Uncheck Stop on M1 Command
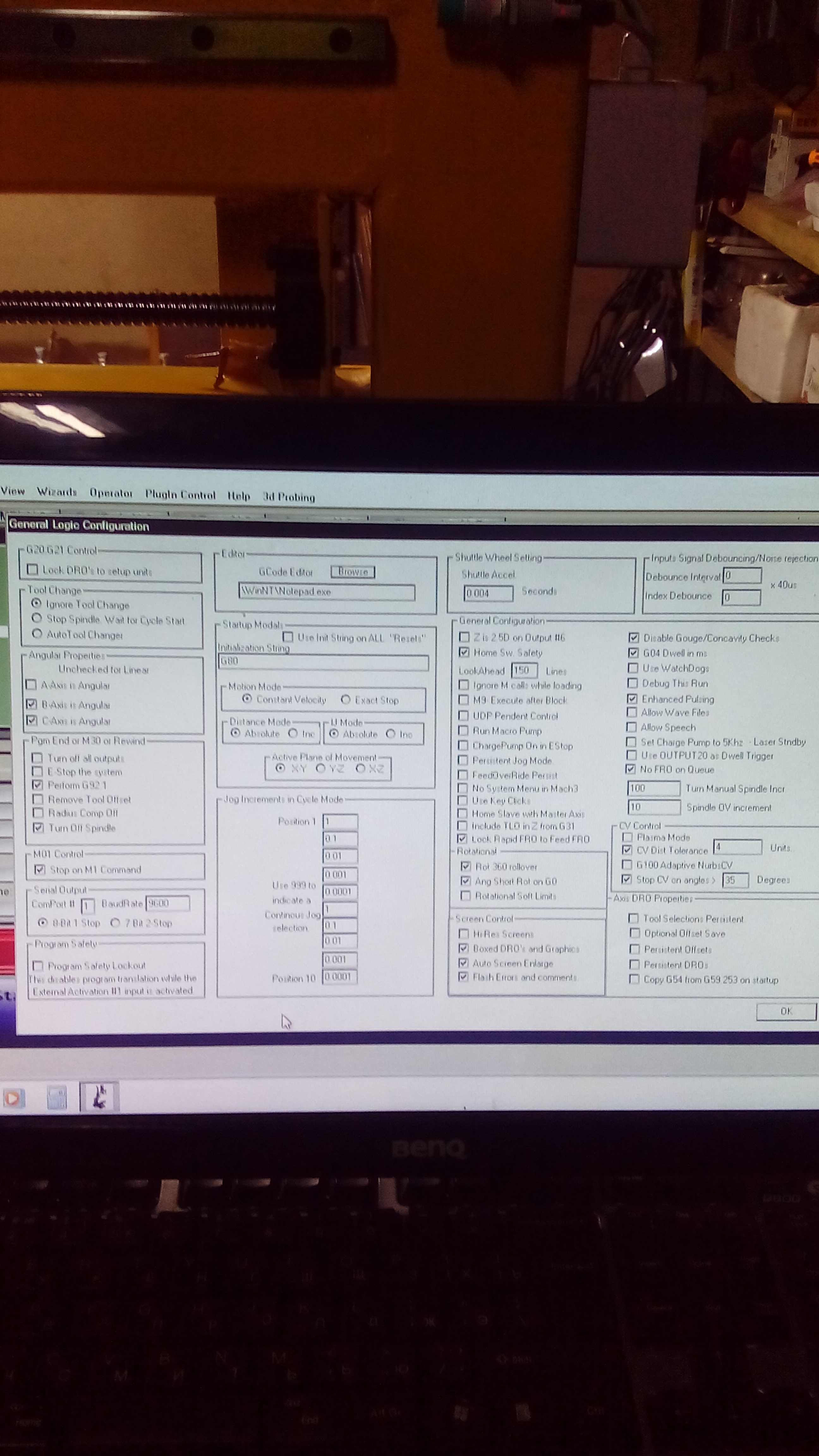The height and width of the screenshot is (1456, 819). (x=39, y=869)
